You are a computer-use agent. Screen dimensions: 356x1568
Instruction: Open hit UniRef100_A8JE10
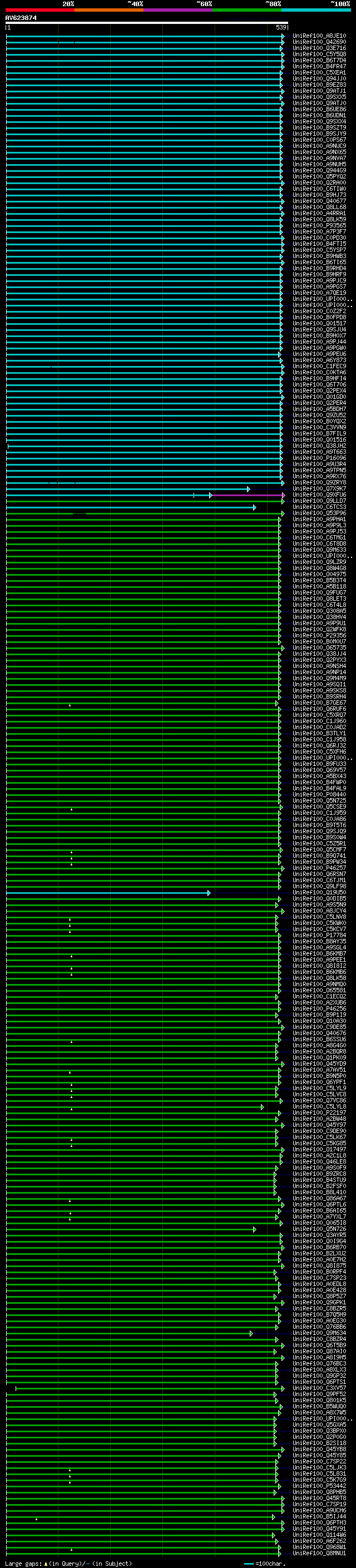[x=319, y=36]
